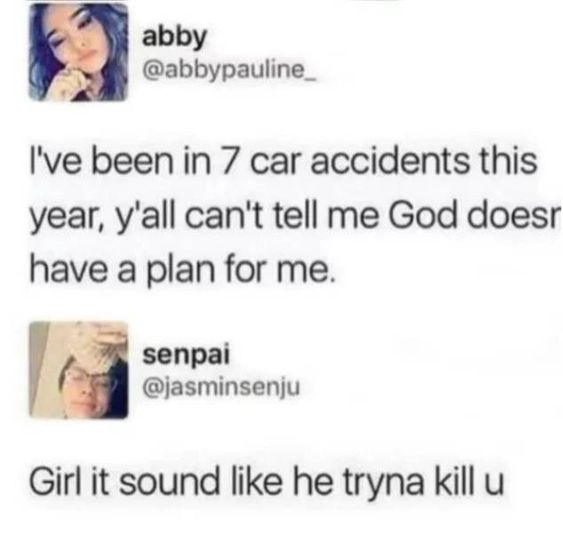Open abby's blue-haired profile picture
This screenshot has width=563, height=533.
(78, 52)
